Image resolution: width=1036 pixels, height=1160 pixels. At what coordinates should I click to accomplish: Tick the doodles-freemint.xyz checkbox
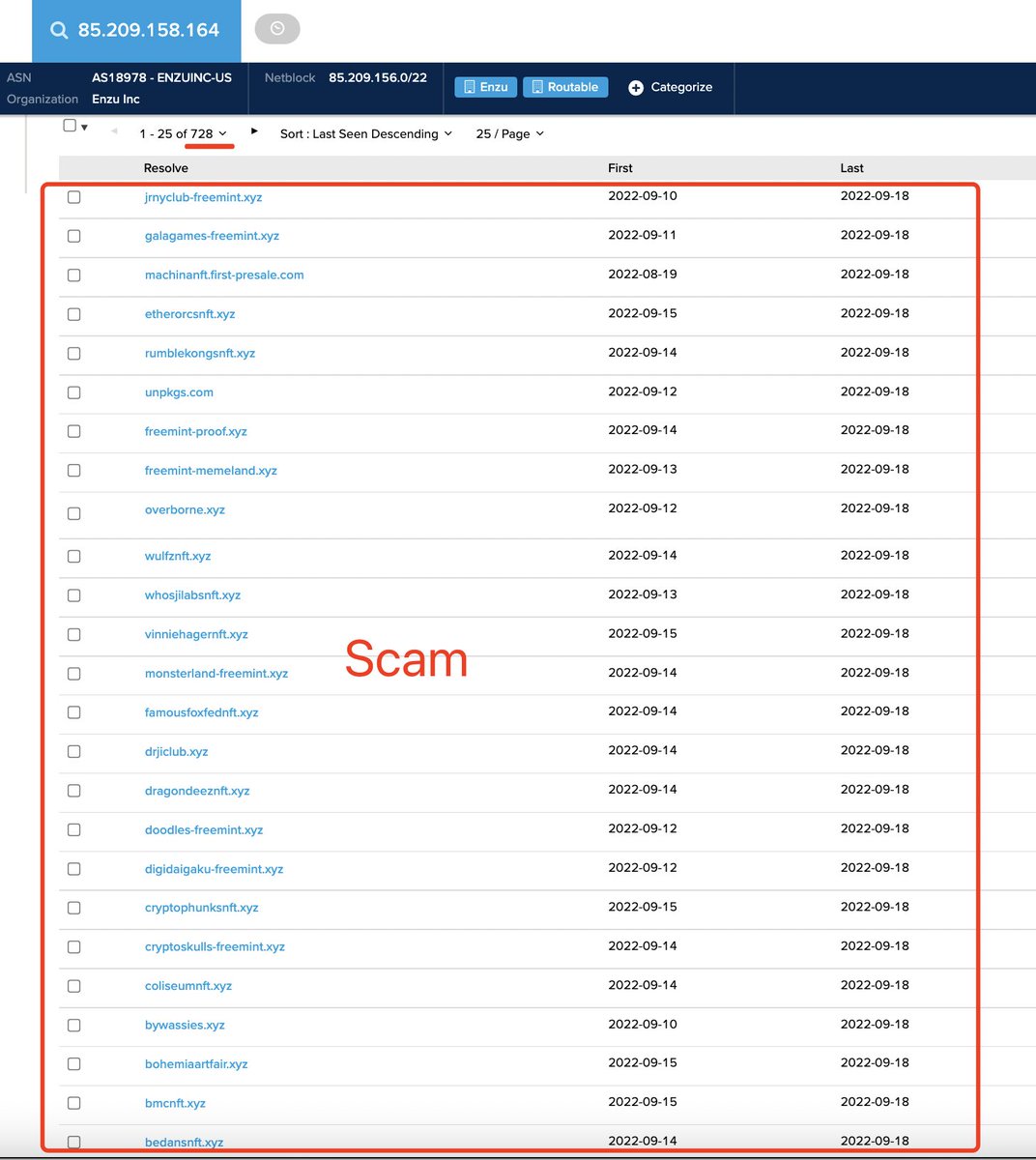click(74, 830)
